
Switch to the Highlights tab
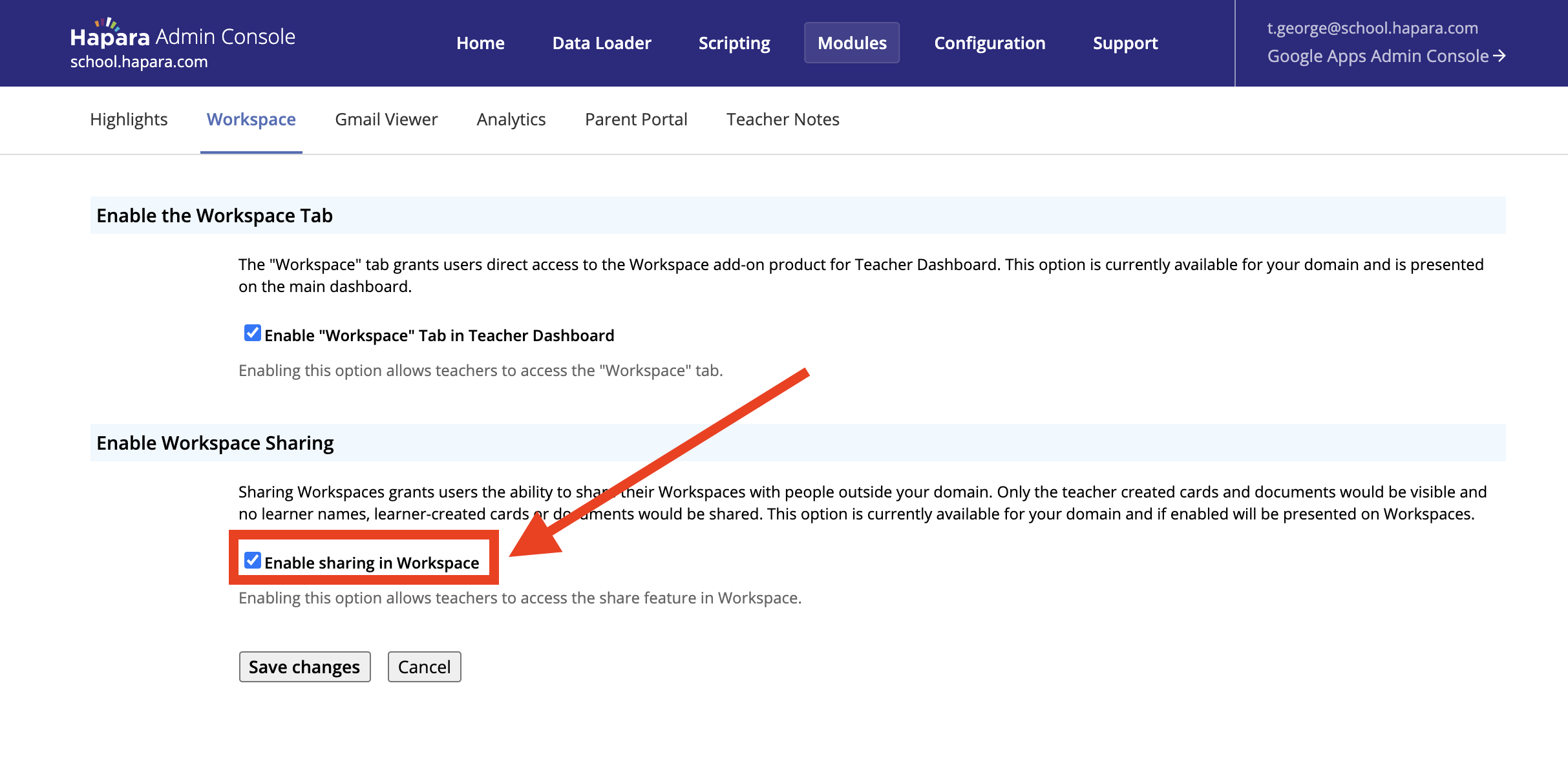pos(129,120)
